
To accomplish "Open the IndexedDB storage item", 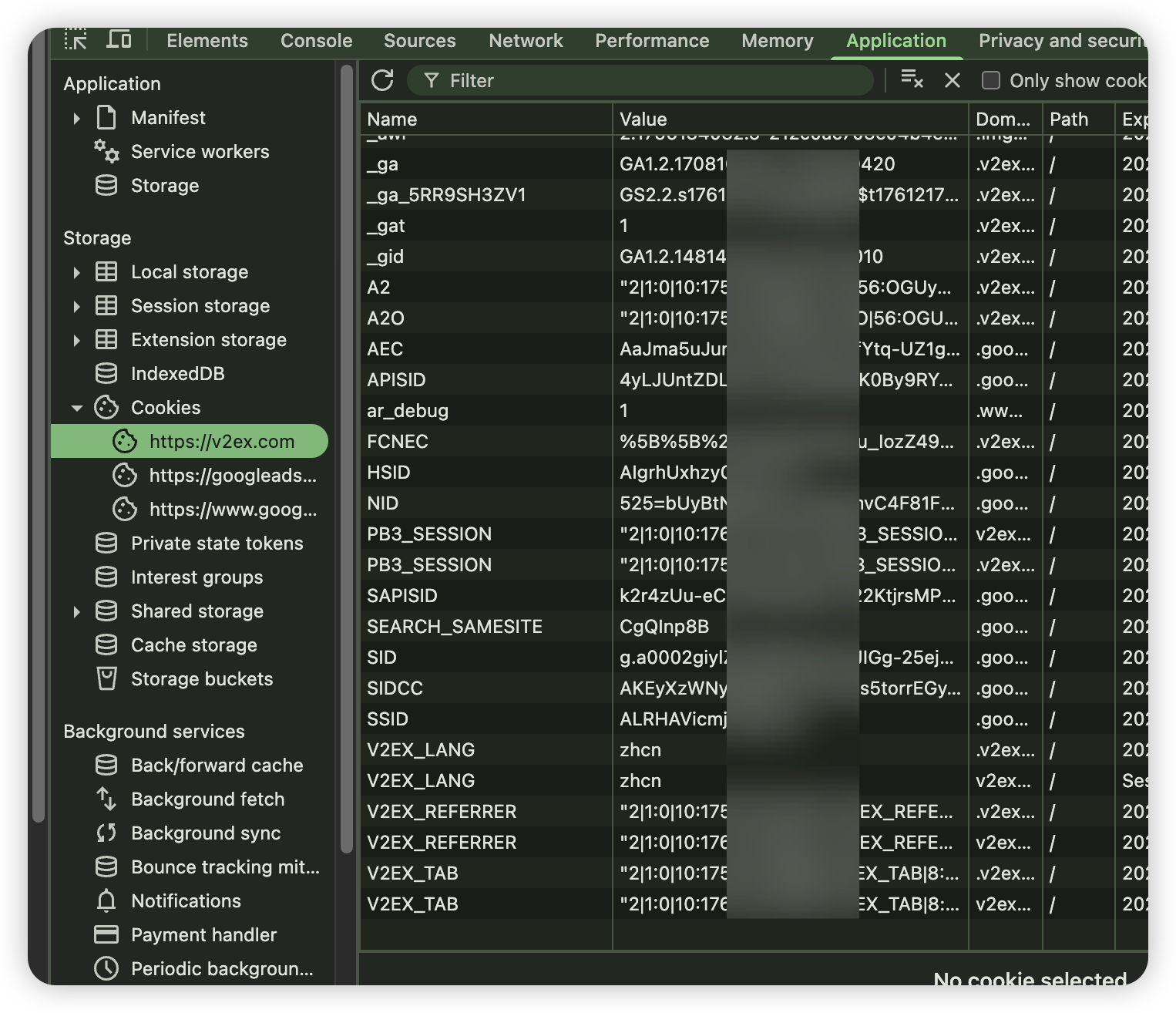I will 177,374.
